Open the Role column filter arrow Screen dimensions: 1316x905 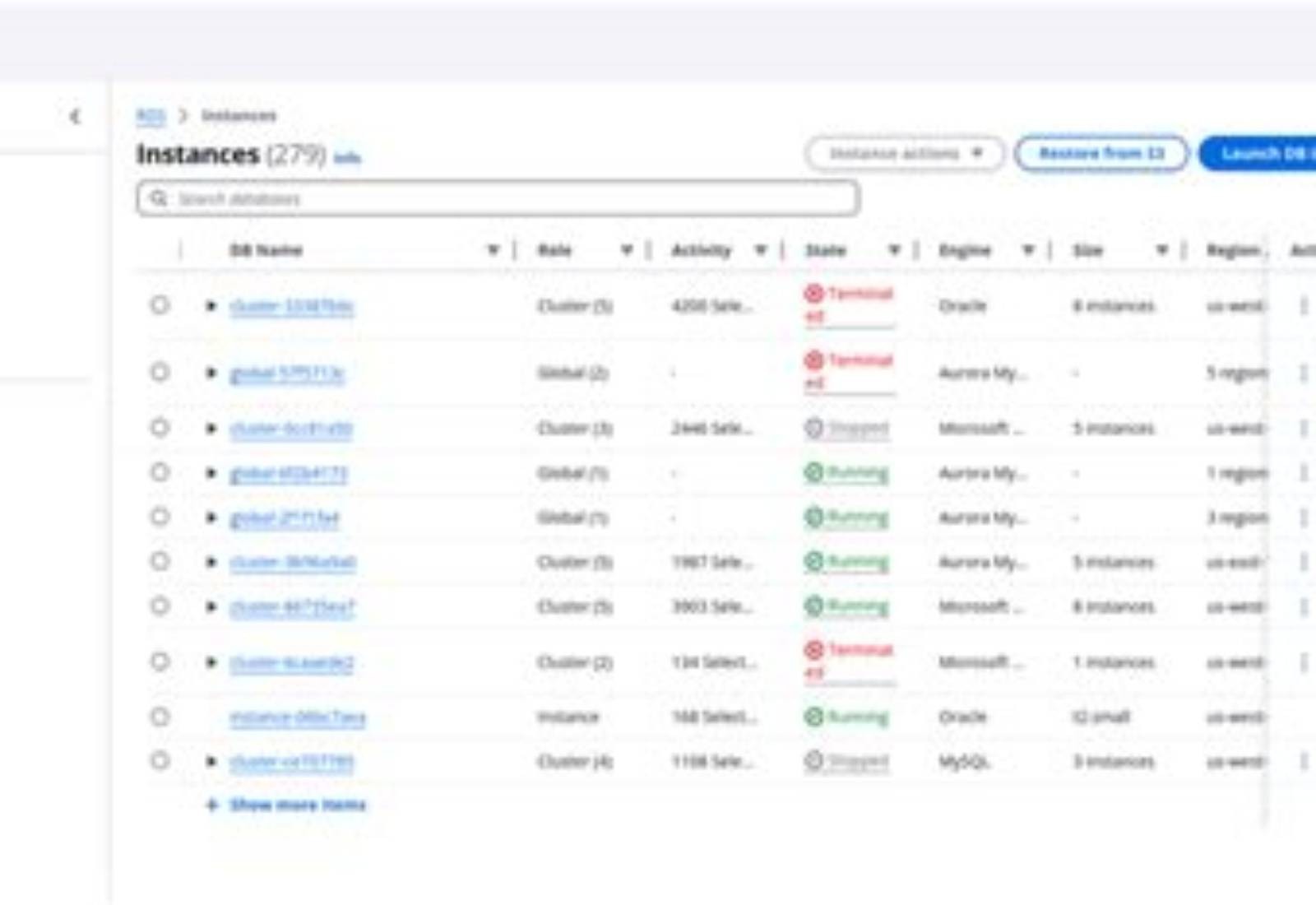[x=627, y=250]
